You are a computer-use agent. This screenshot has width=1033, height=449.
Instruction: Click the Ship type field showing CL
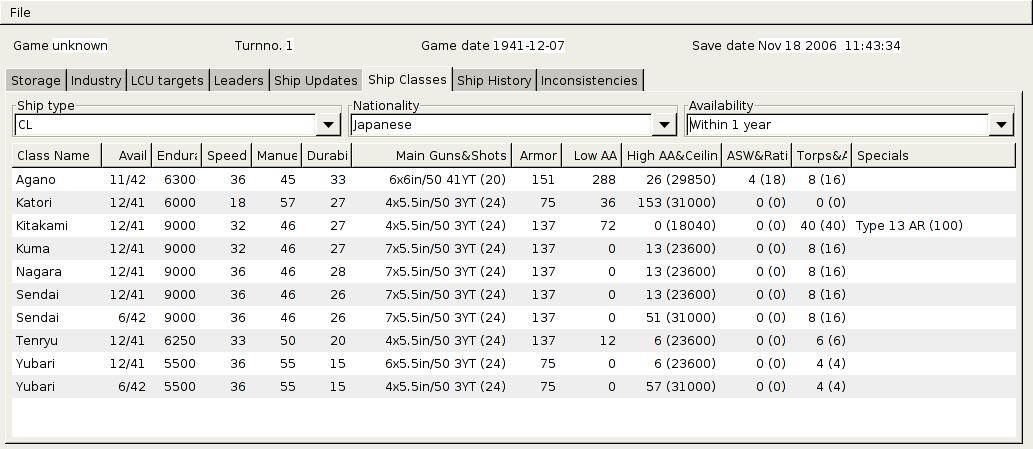point(165,124)
